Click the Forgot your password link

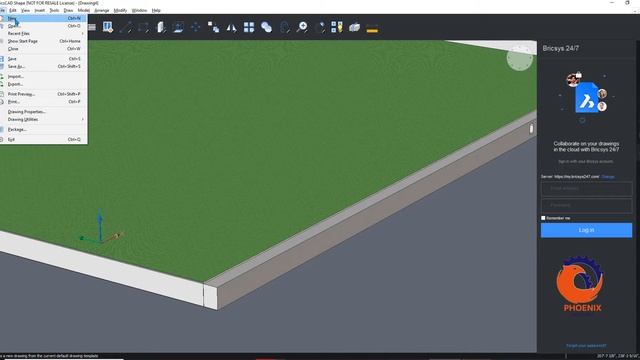[x=586, y=346]
